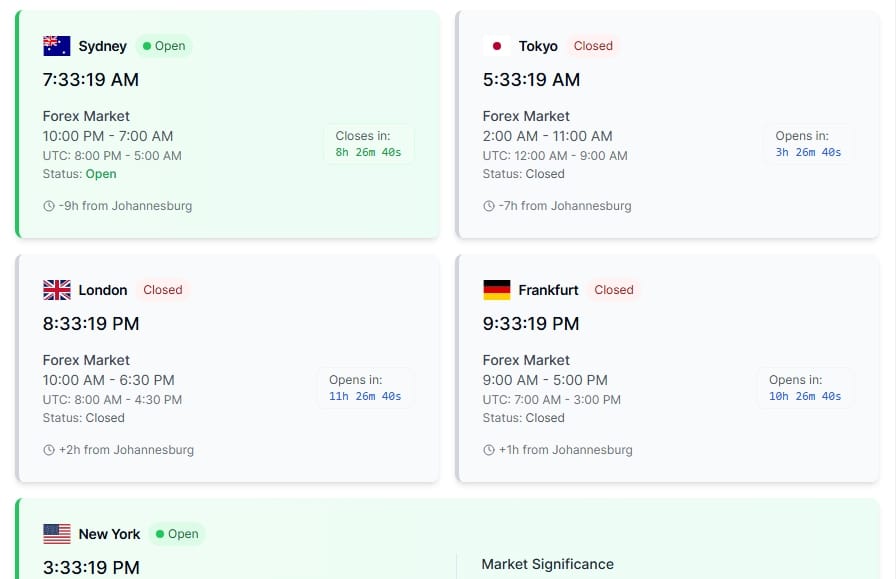The width and height of the screenshot is (896, 579).
Task: Click New York's Open status badge
Action: click(177, 534)
